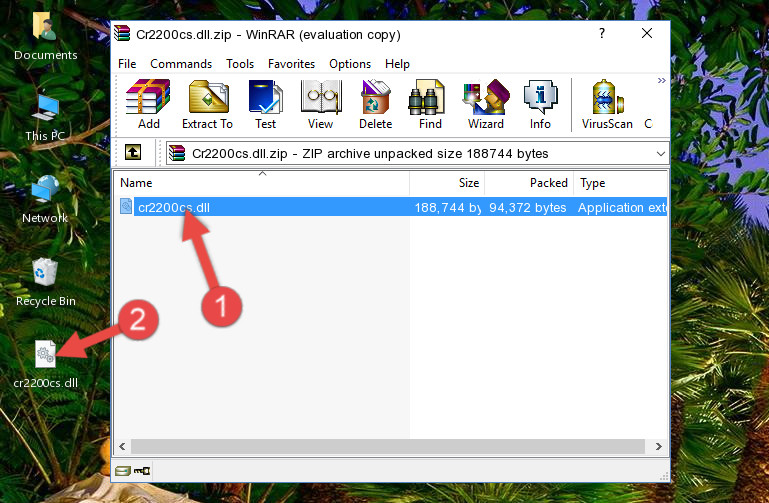The image size is (769, 503).
Task: Click the cr2200cs.dll file icon in list
Action: coord(126,206)
